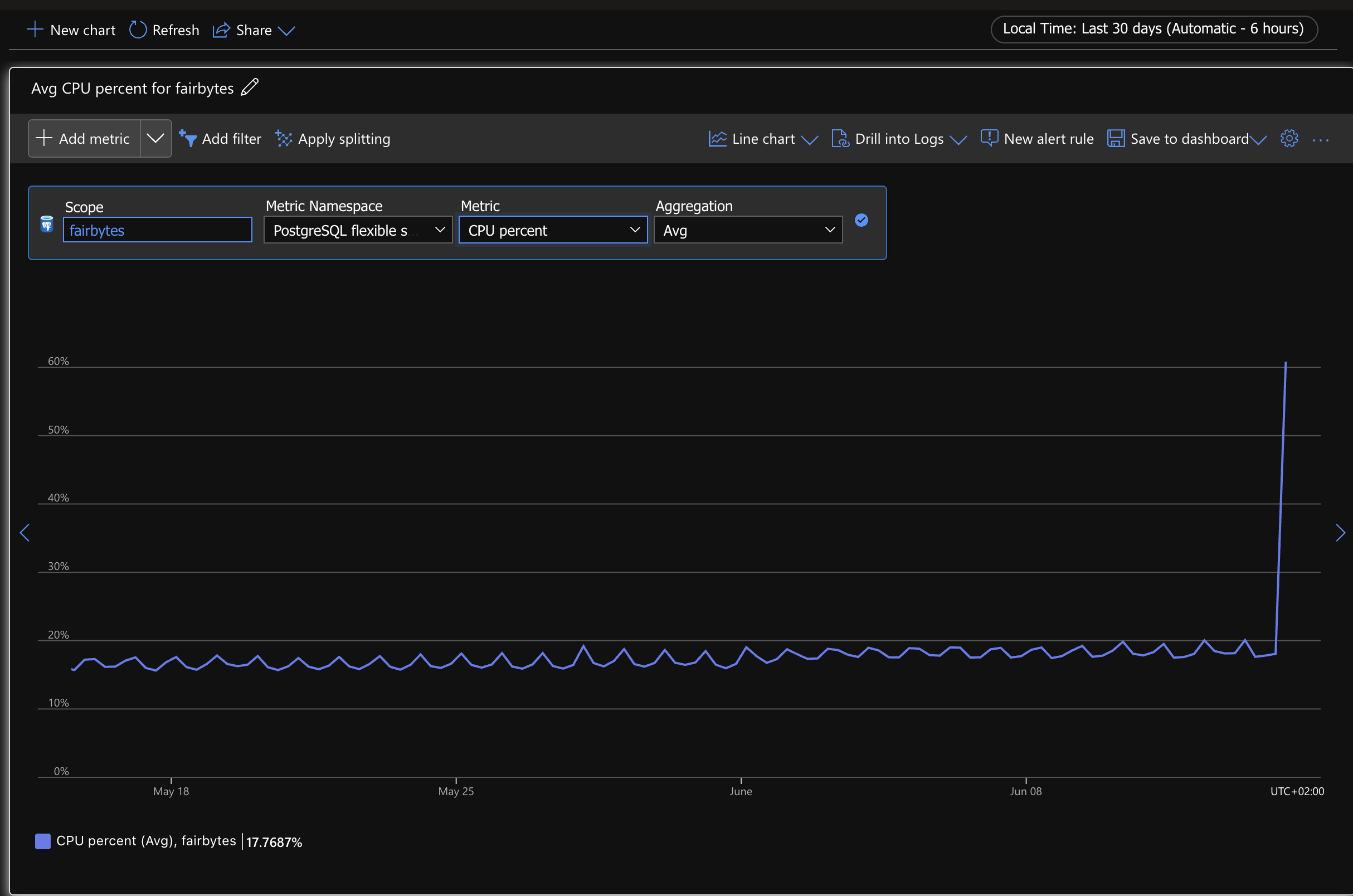The height and width of the screenshot is (896, 1353).
Task: Click the 60% y-axis label
Action: pyautogui.click(x=59, y=361)
